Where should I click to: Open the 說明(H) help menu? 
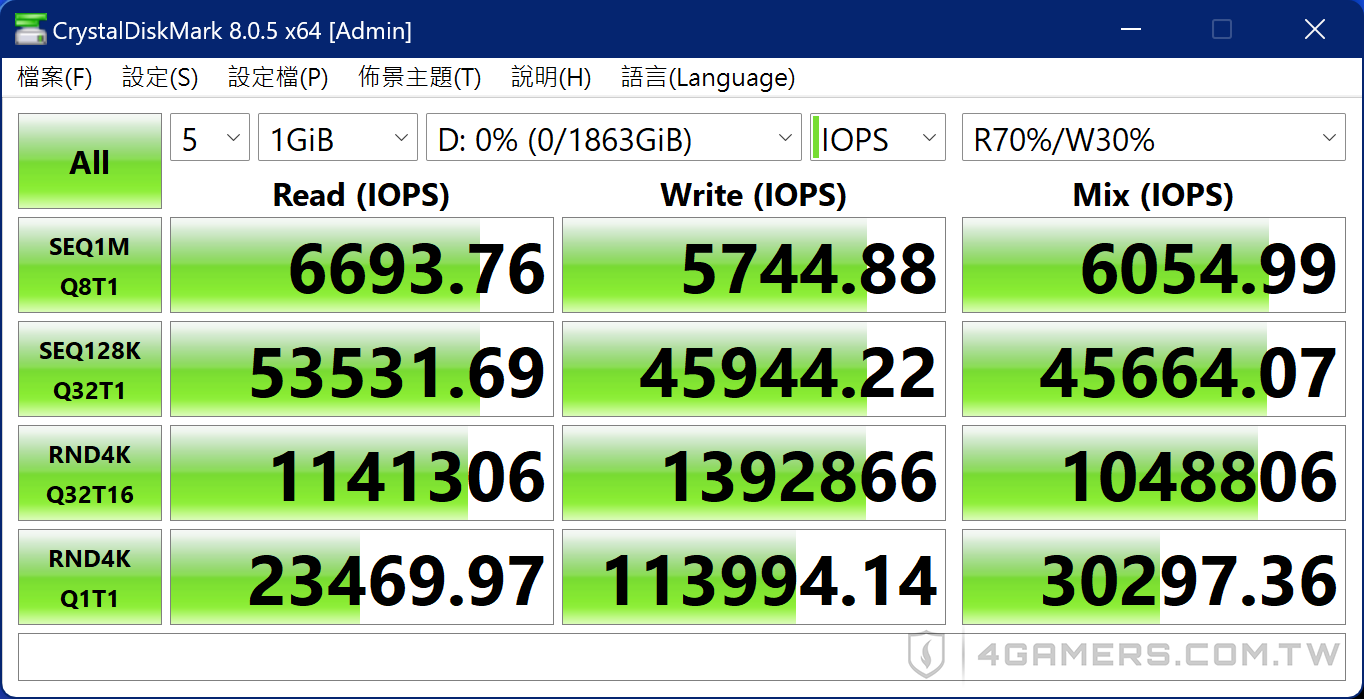pos(550,77)
